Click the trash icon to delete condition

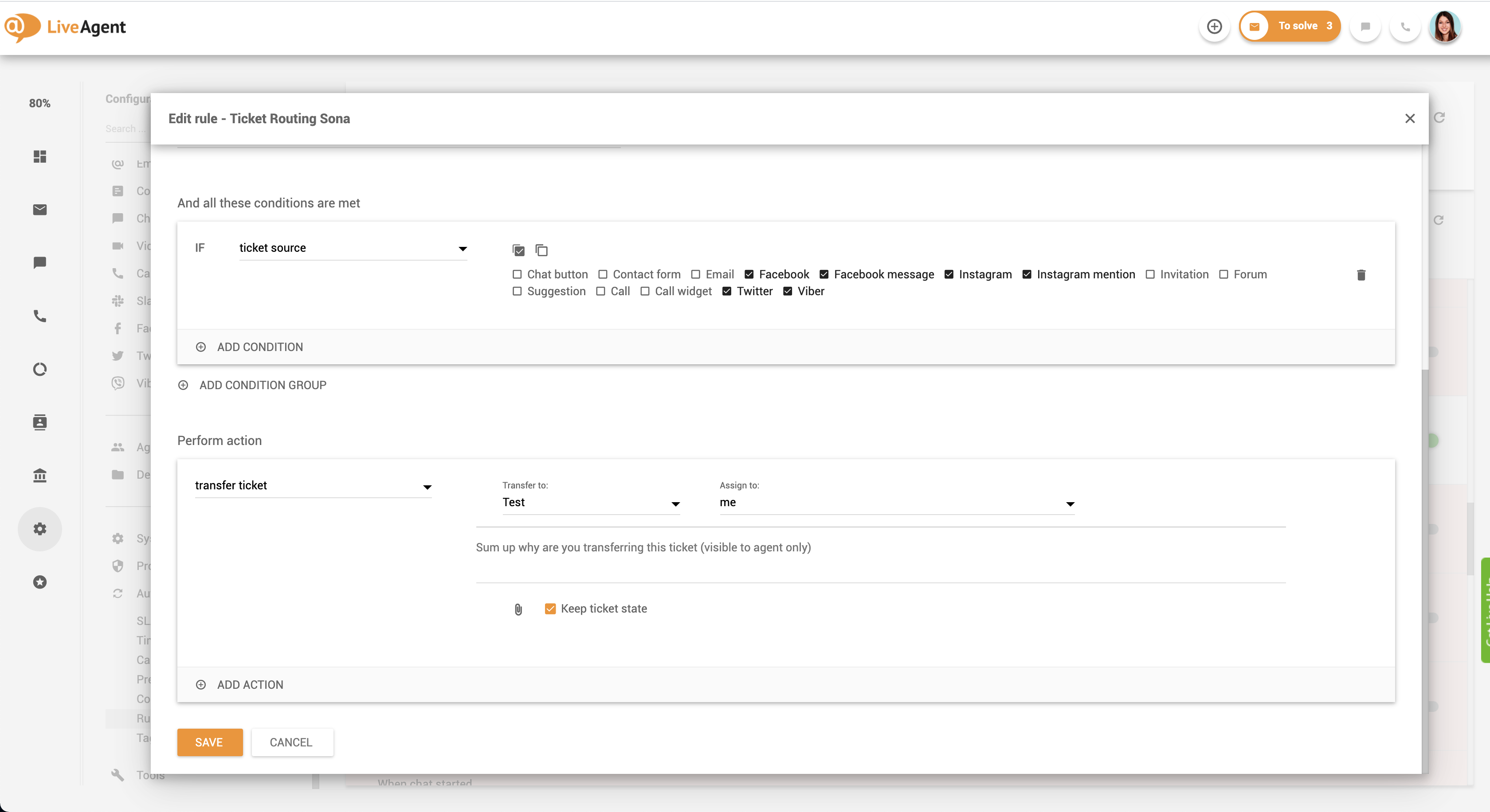tap(1361, 275)
